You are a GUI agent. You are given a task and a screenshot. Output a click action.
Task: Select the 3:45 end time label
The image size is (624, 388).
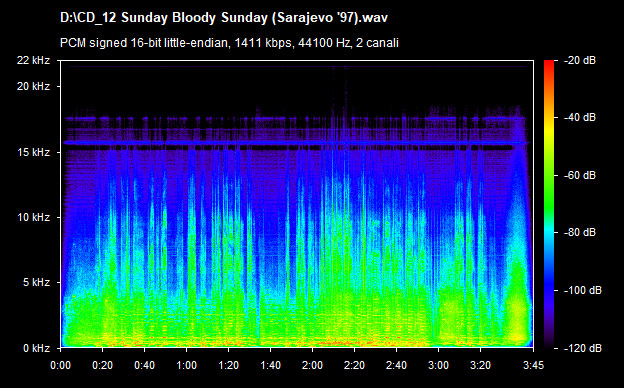(x=533, y=365)
